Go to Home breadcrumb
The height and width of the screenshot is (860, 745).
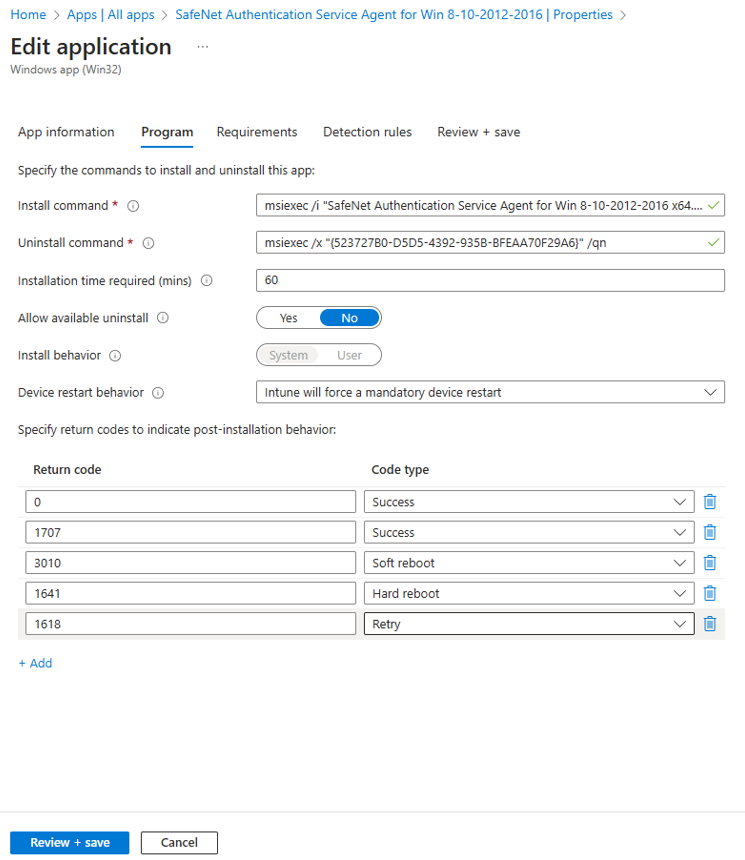tap(28, 15)
